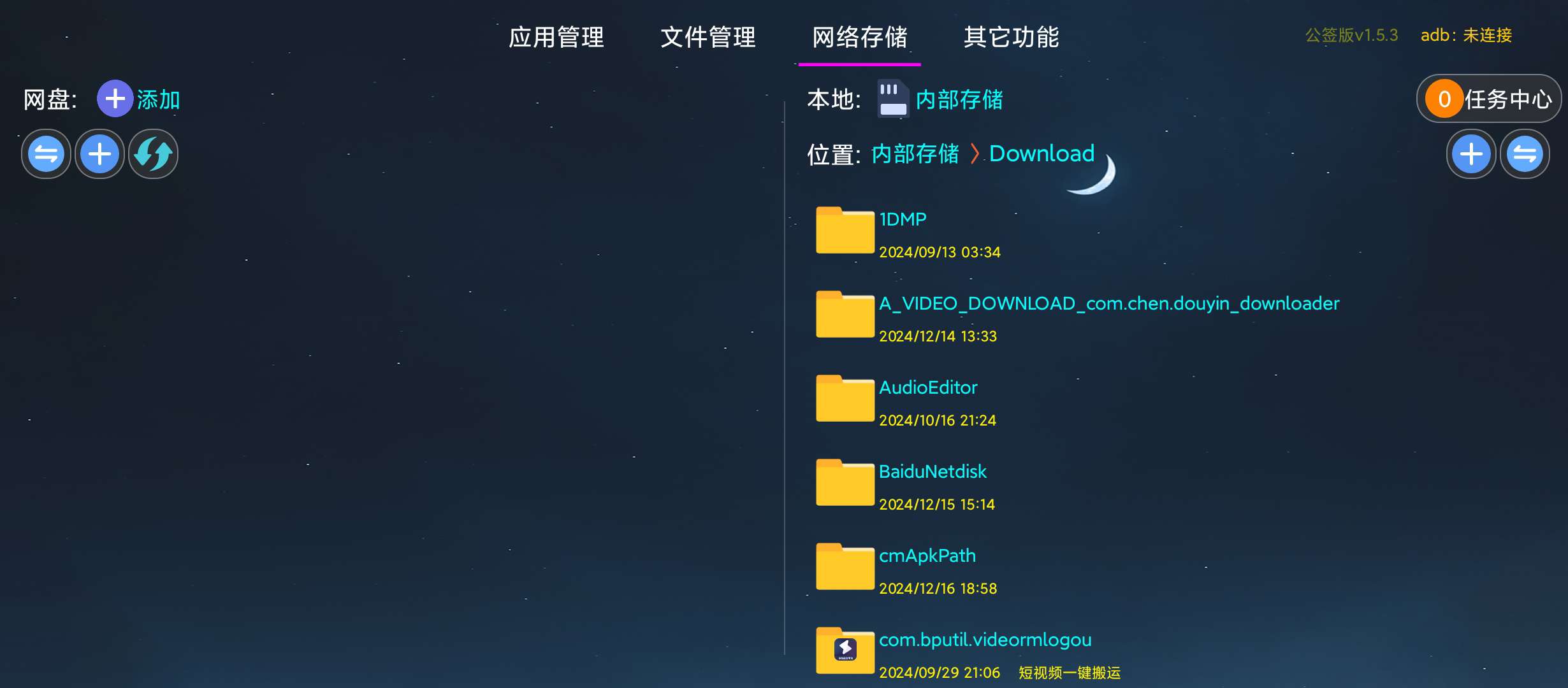Expand the 内部存储 location path
Screen dimensions: 1568x688
[919, 154]
